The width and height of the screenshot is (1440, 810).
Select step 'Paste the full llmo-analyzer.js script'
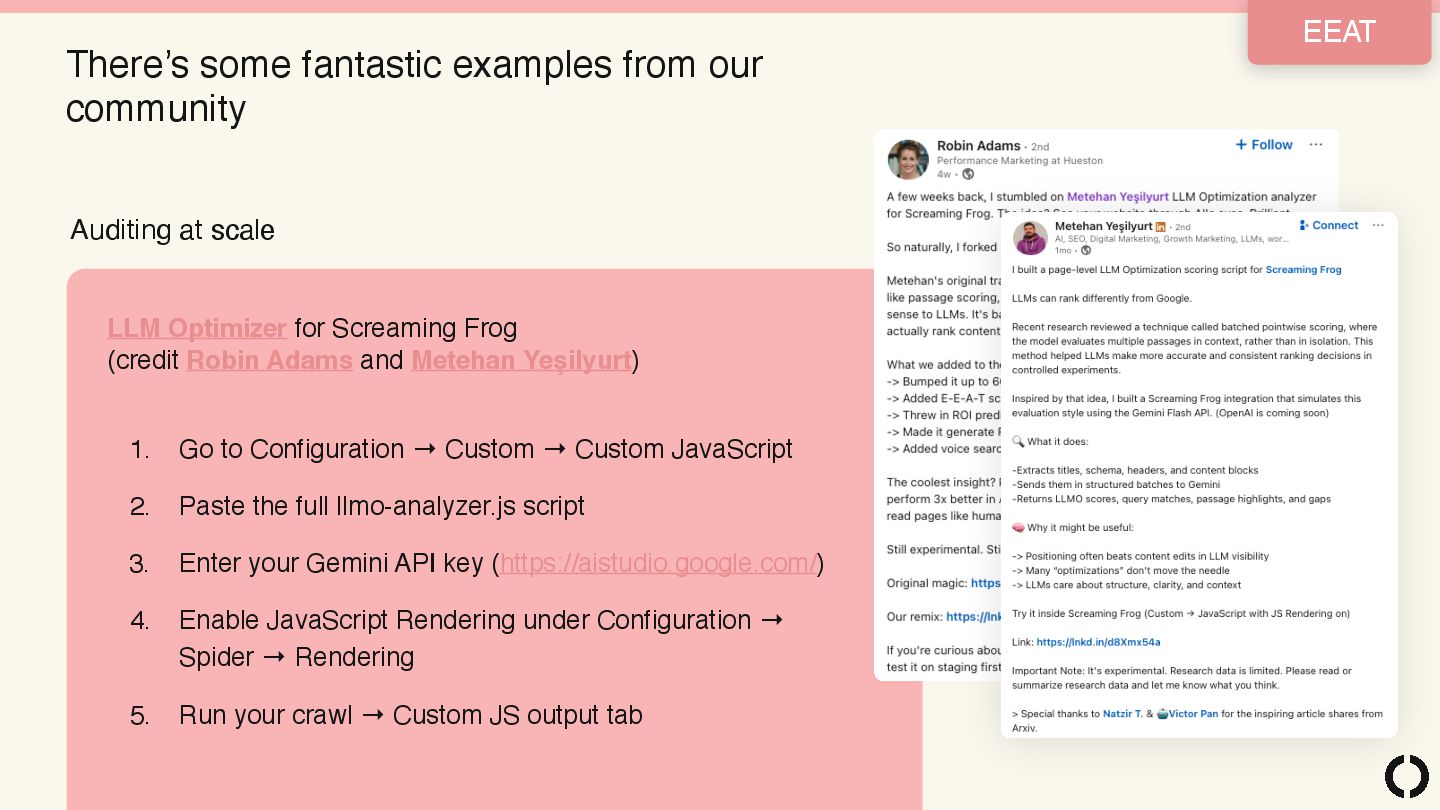coord(382,506)
